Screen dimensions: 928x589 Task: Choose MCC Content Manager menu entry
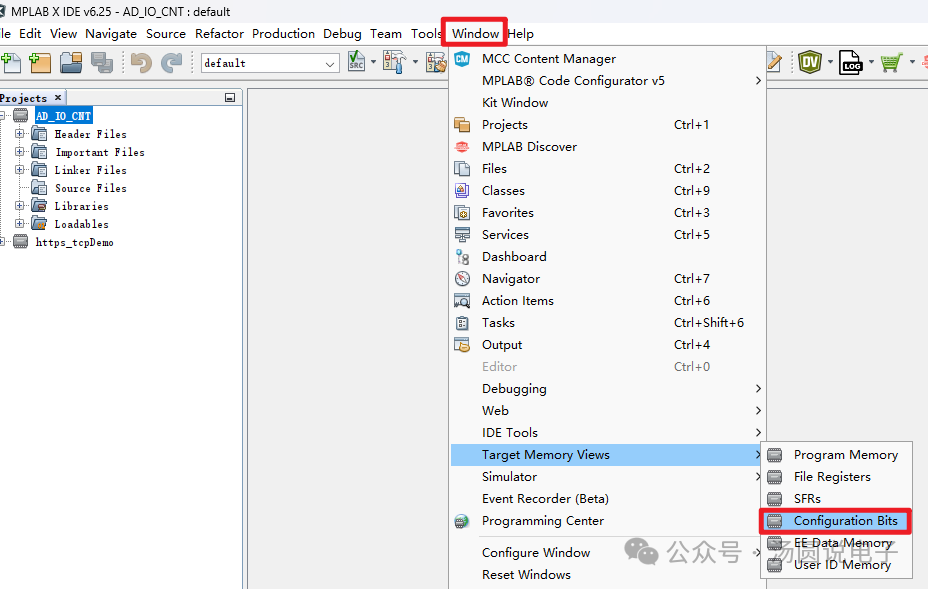608,59
